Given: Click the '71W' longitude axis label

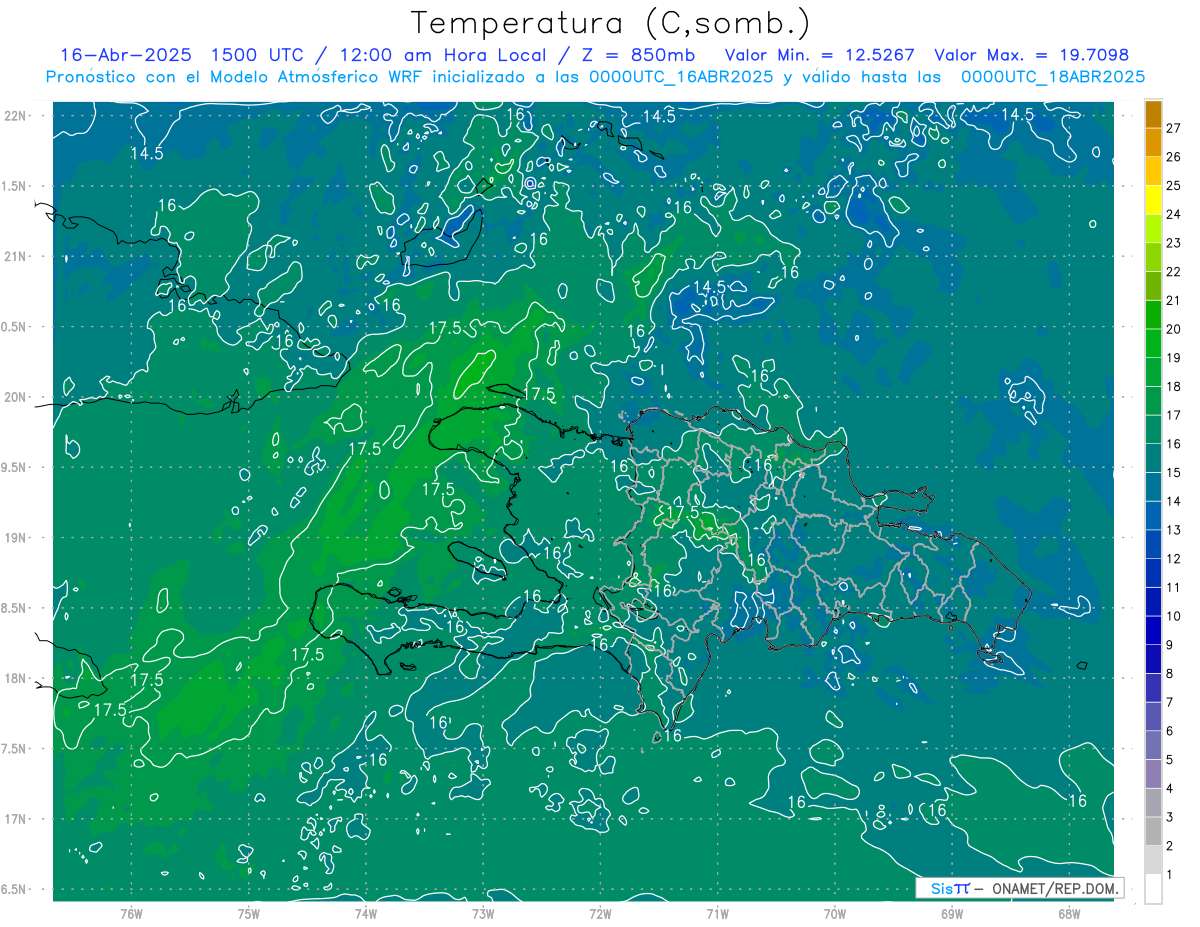Looking at the screenshot, I should tap(717, 913).
